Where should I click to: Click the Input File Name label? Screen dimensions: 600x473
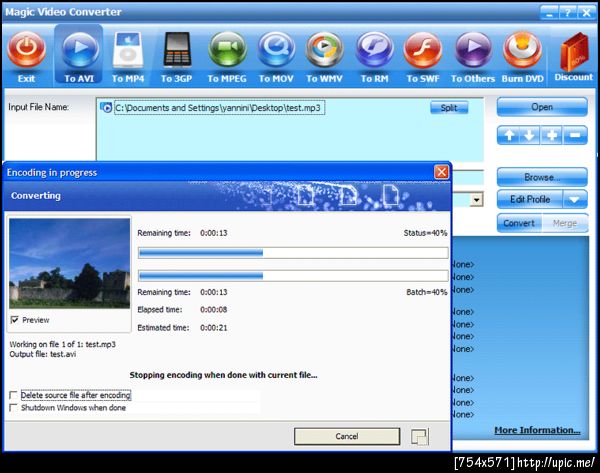(x=38, y=107)
